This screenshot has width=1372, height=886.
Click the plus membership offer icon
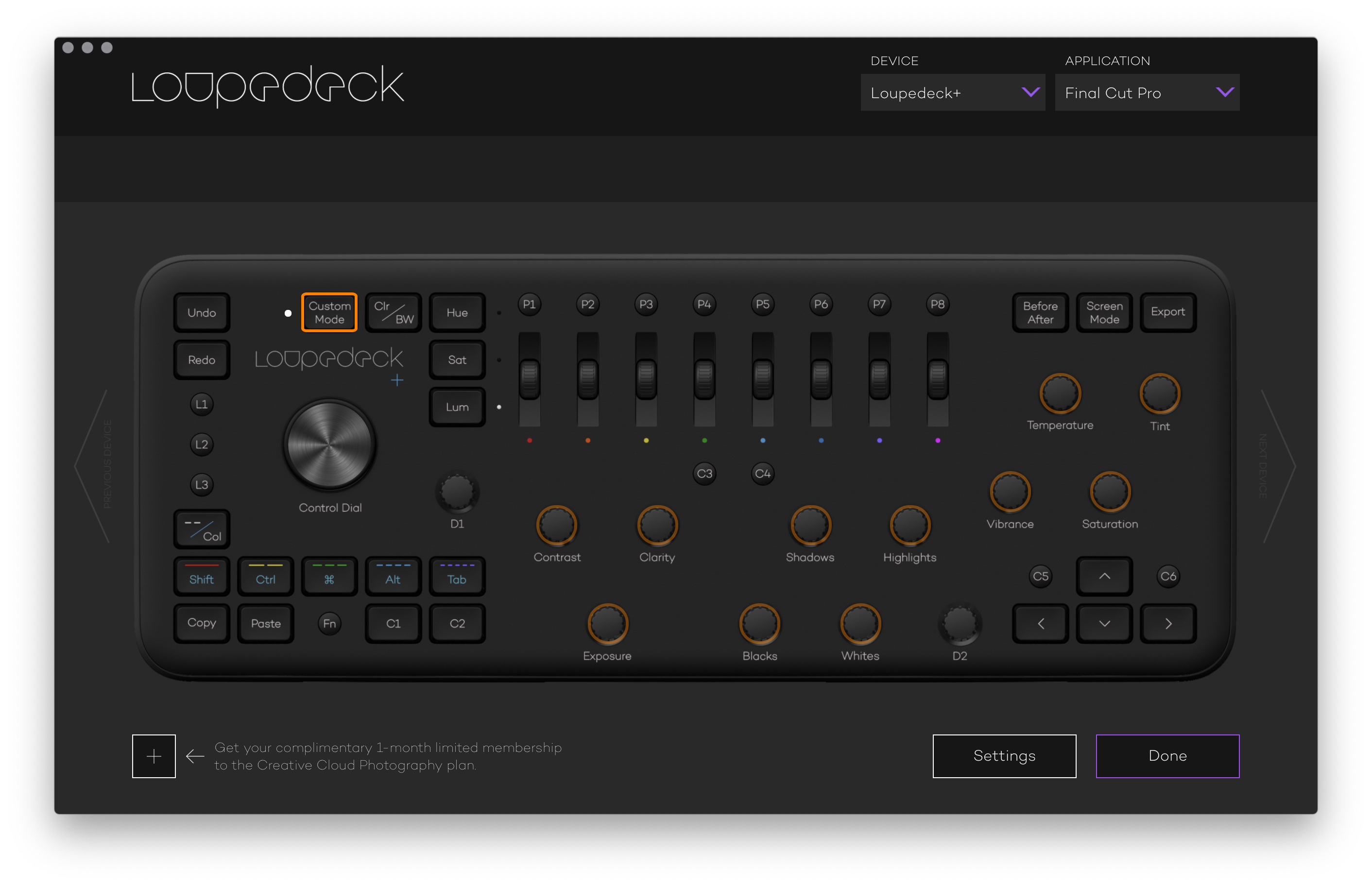coord(154,756)
